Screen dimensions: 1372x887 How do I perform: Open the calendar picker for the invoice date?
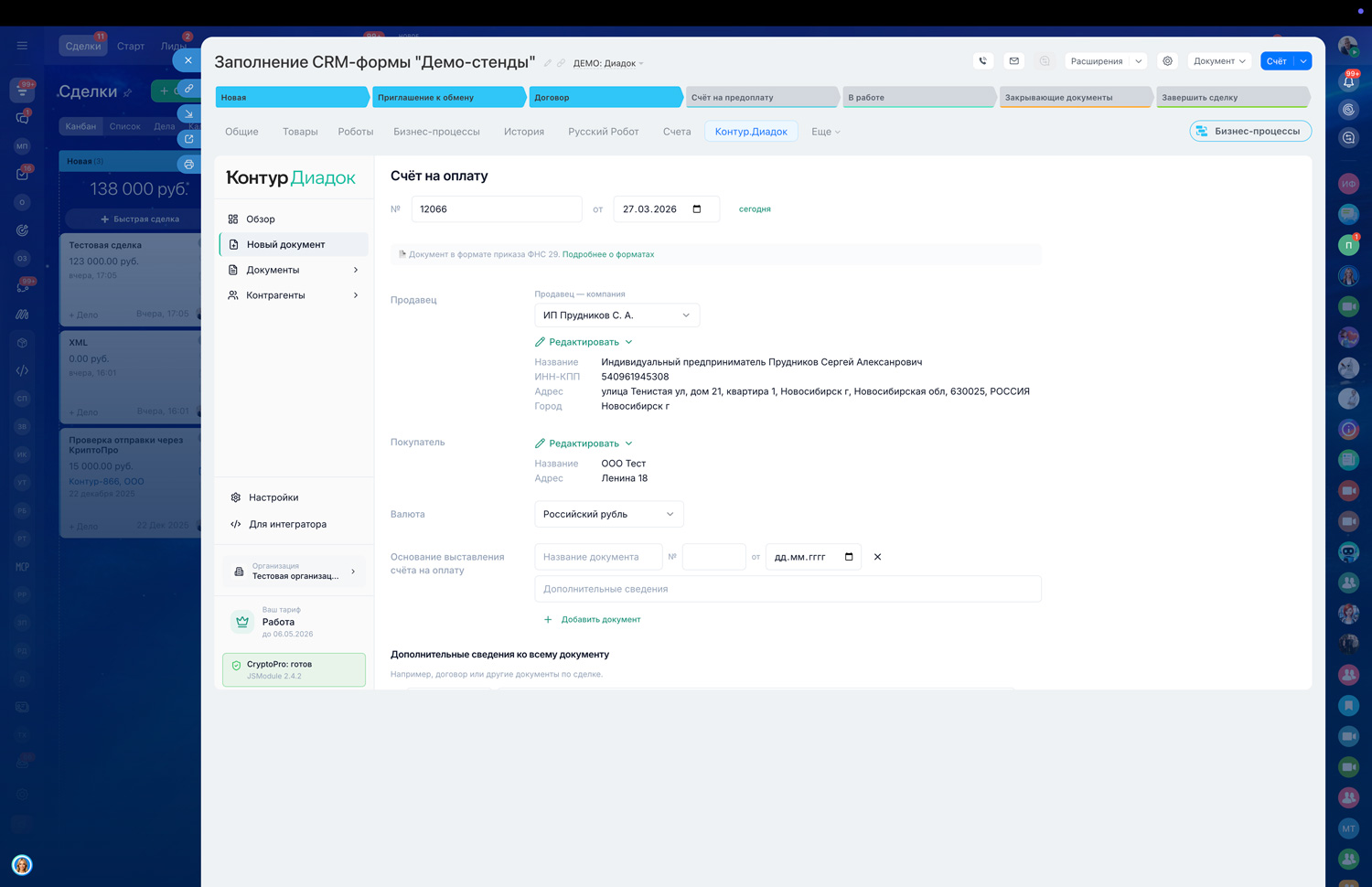pyautogui.click(x=697, y=209)
